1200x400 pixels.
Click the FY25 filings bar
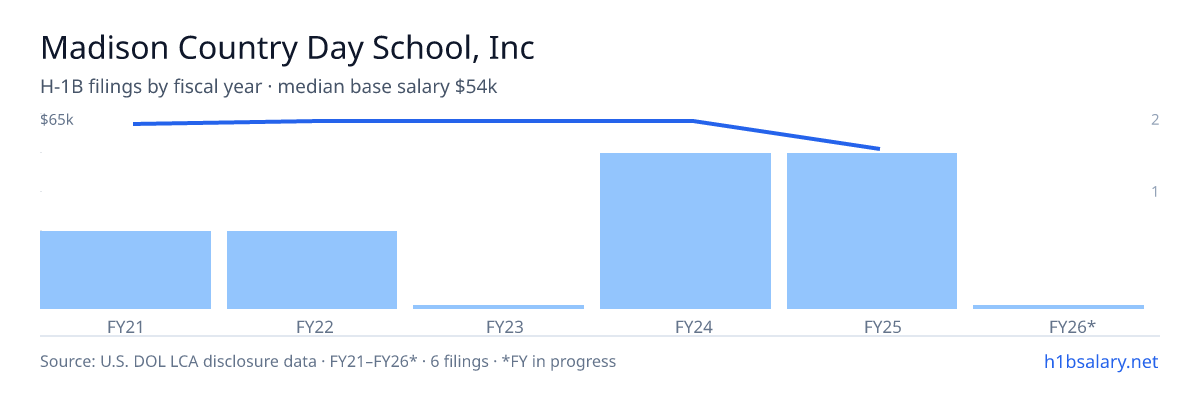(x=872, y=231)
